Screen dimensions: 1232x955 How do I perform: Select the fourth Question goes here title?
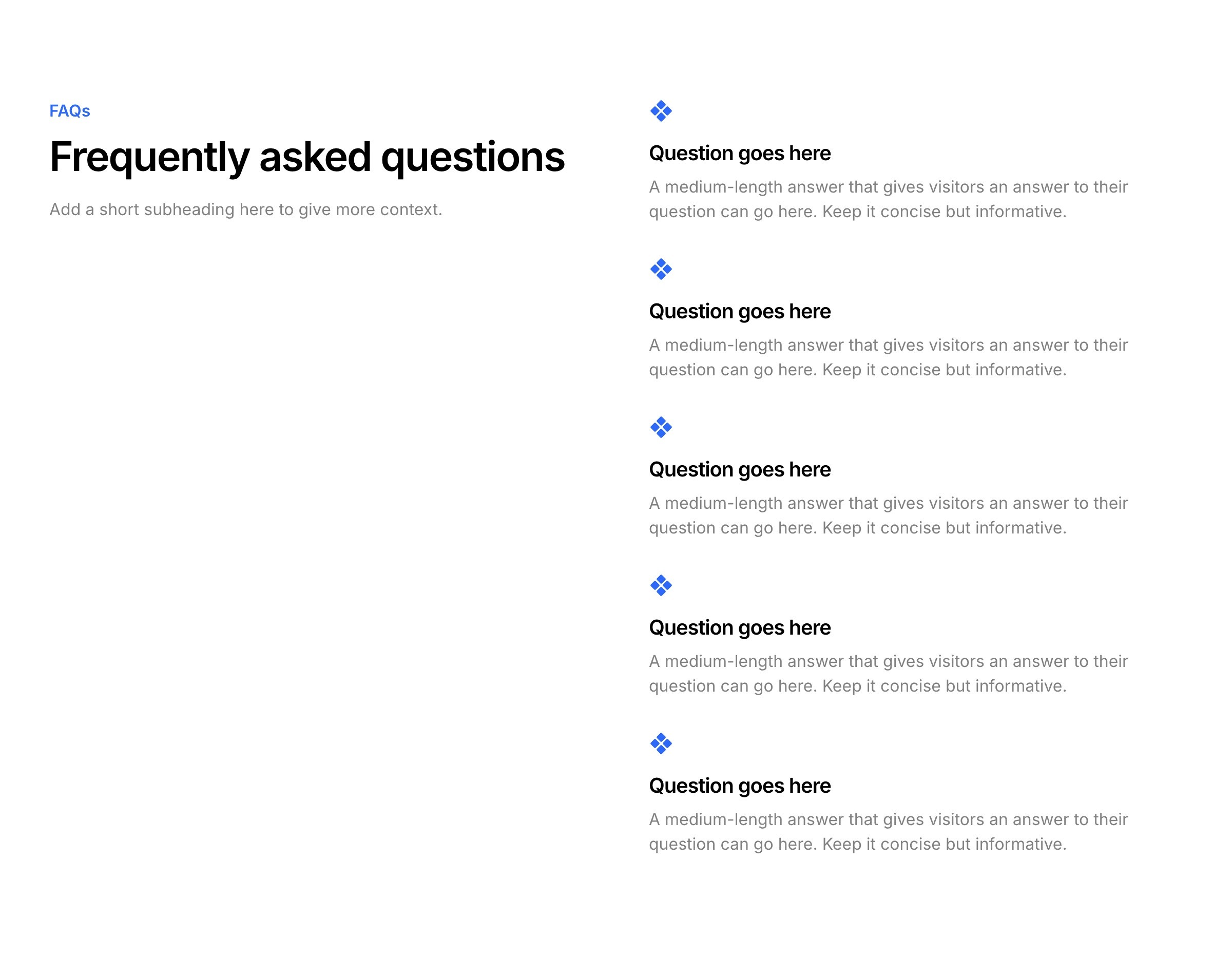[740, 628]
